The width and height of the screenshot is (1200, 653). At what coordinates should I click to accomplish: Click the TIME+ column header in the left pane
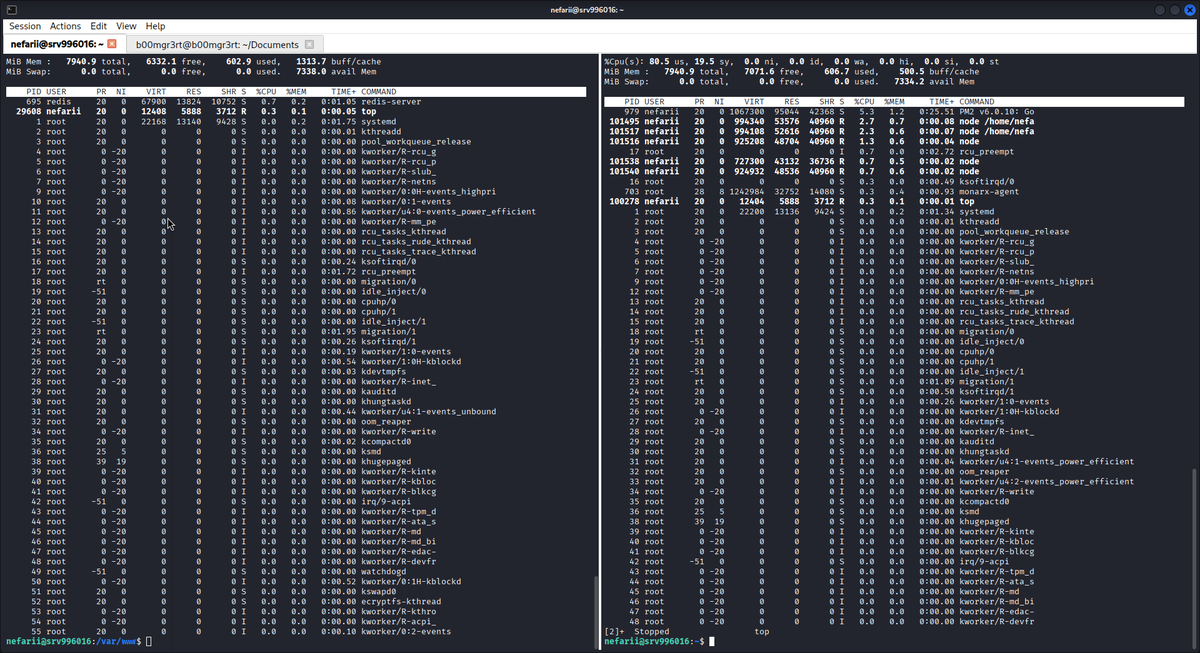point(344,92)
